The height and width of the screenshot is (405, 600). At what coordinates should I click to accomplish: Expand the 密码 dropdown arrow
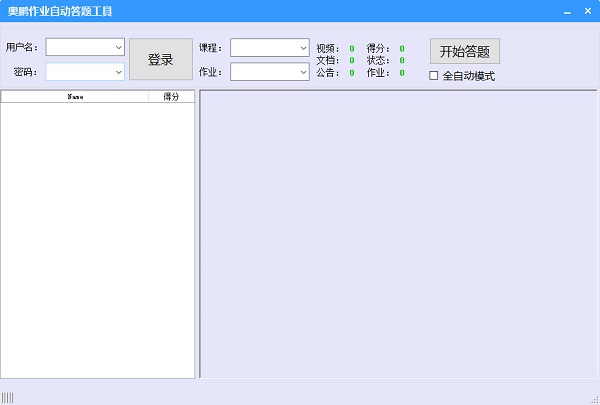(118, 72)
